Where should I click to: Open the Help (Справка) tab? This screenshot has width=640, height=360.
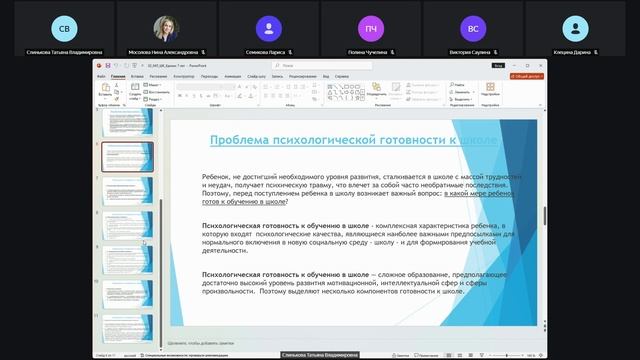point(342,76)
